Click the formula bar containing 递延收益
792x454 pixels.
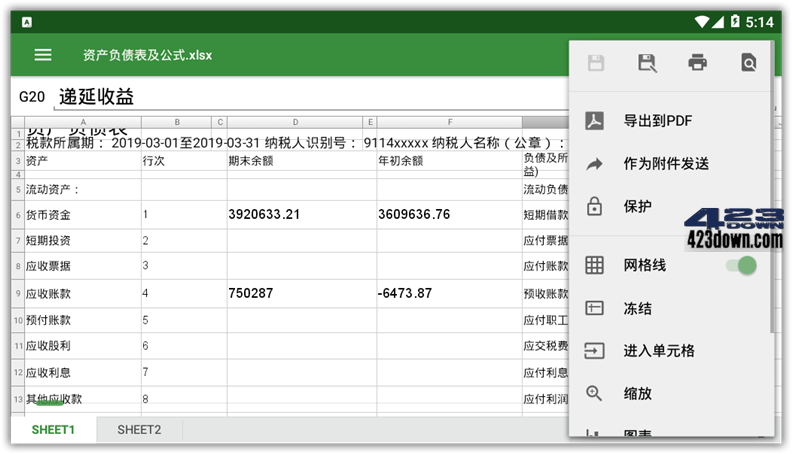[311, 97]
